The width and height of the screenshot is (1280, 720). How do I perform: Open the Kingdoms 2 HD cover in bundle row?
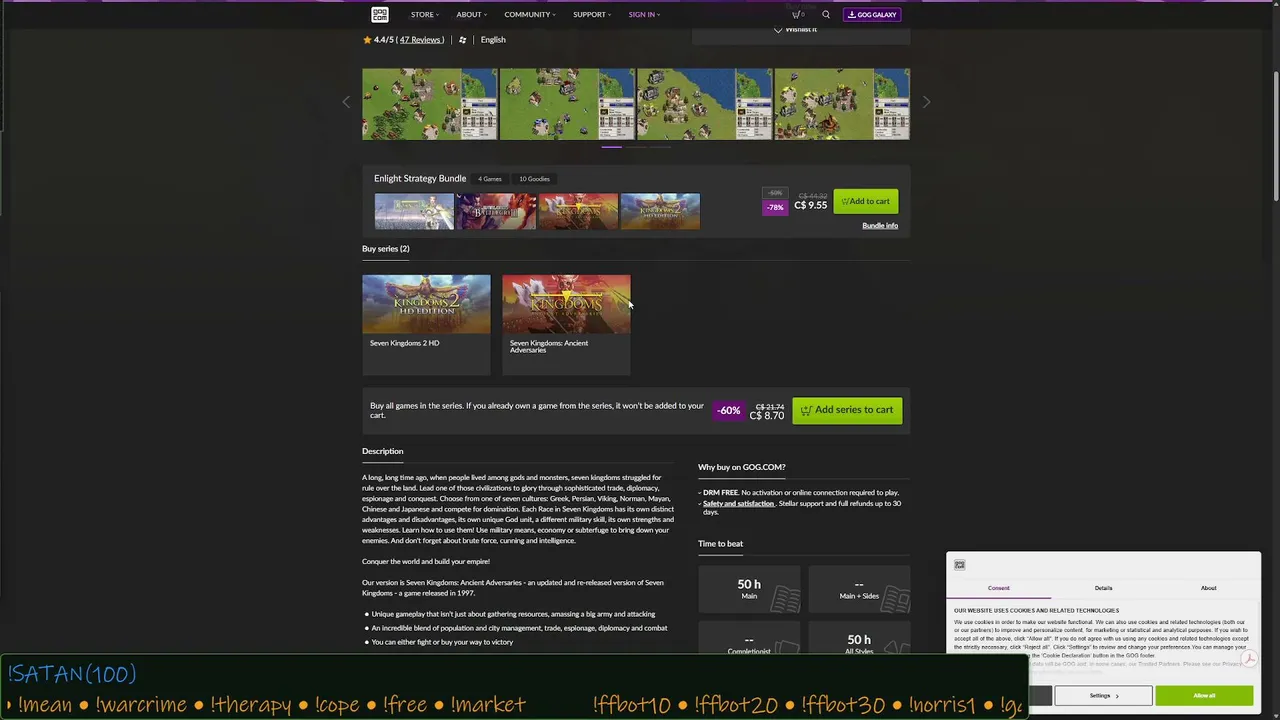click(660, 211)
